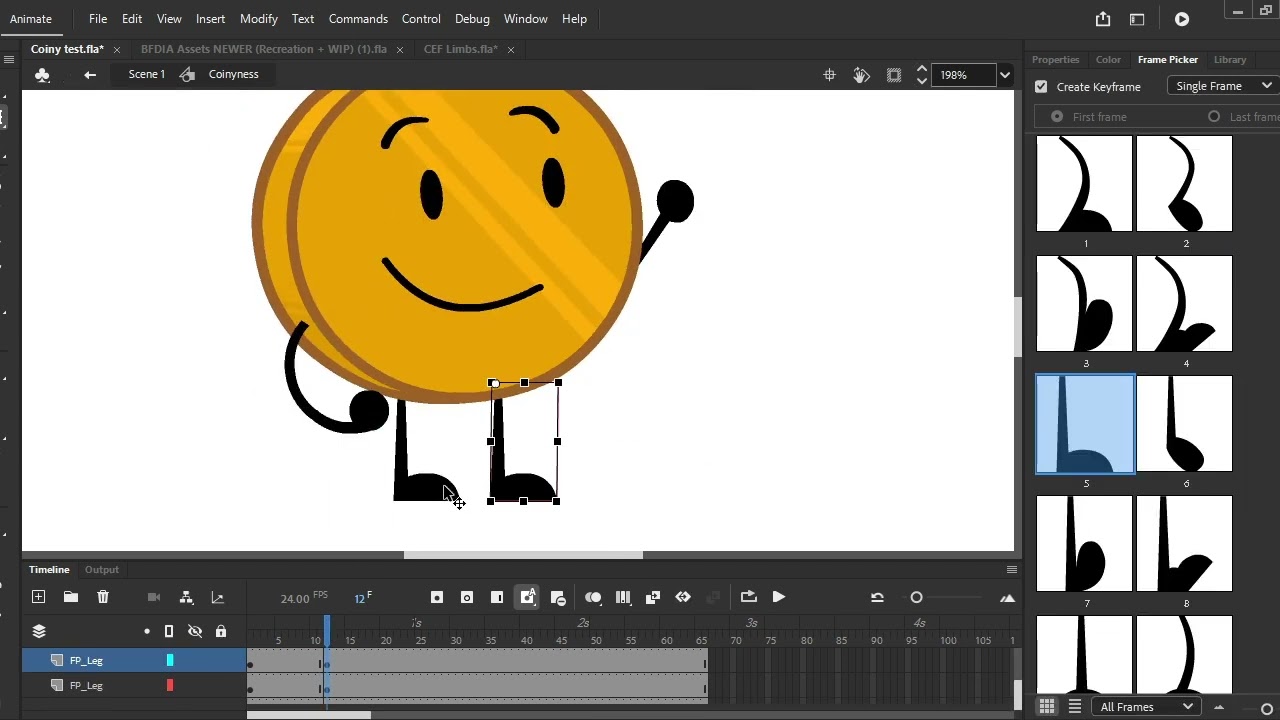Play the timeline animation
Image resolution: width=1280 pixels, height=720 pixels.
point(778,597)
